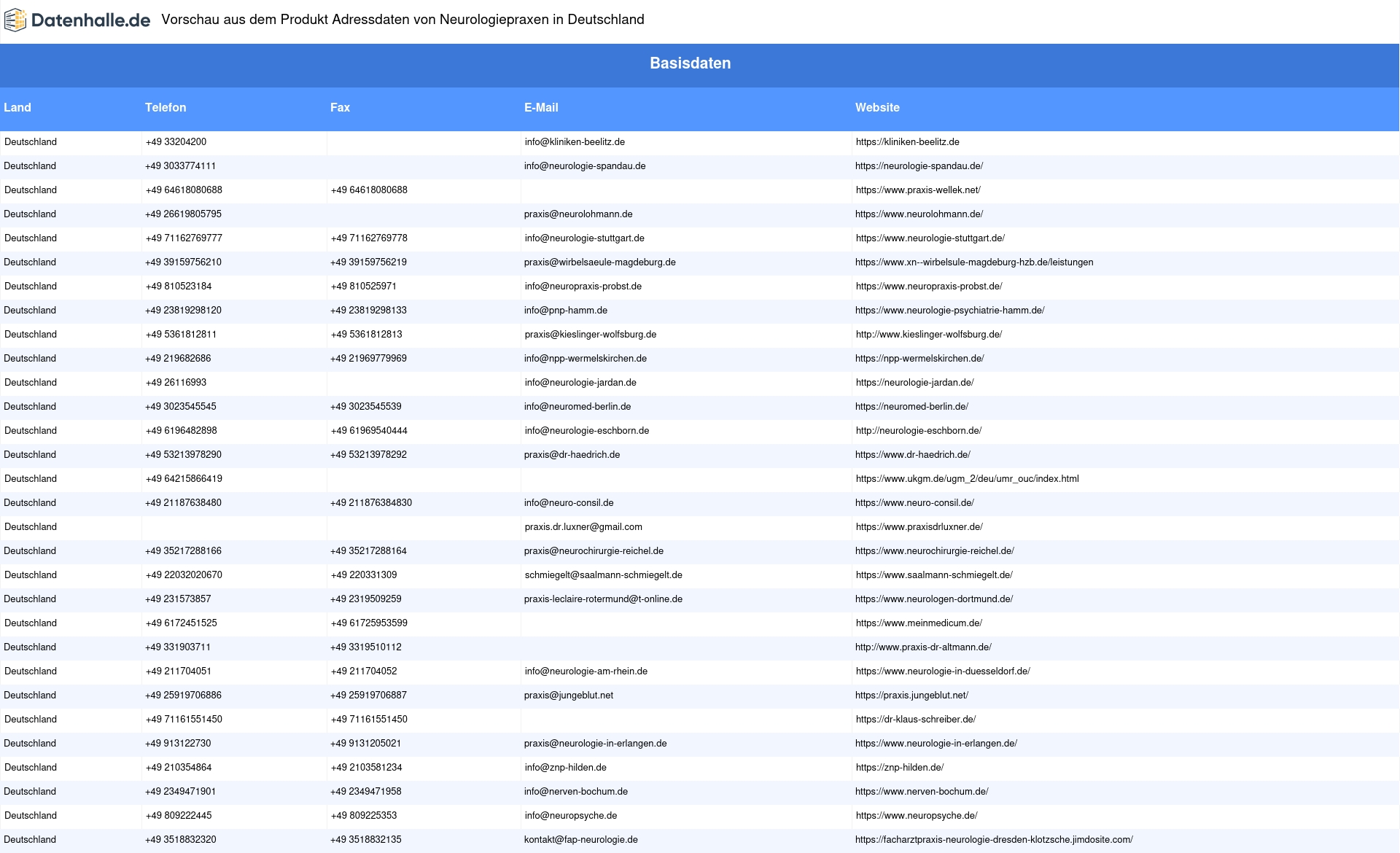Open website https://neuromed-berlin.de/

coord(911,407)
